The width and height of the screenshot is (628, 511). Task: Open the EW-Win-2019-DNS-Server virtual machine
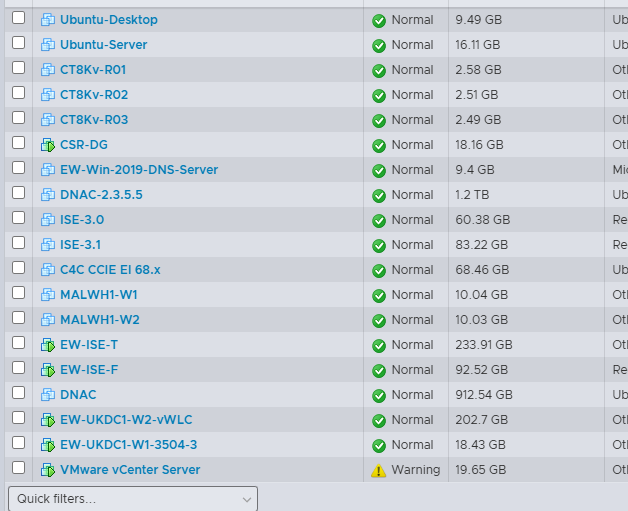point(139,169)
